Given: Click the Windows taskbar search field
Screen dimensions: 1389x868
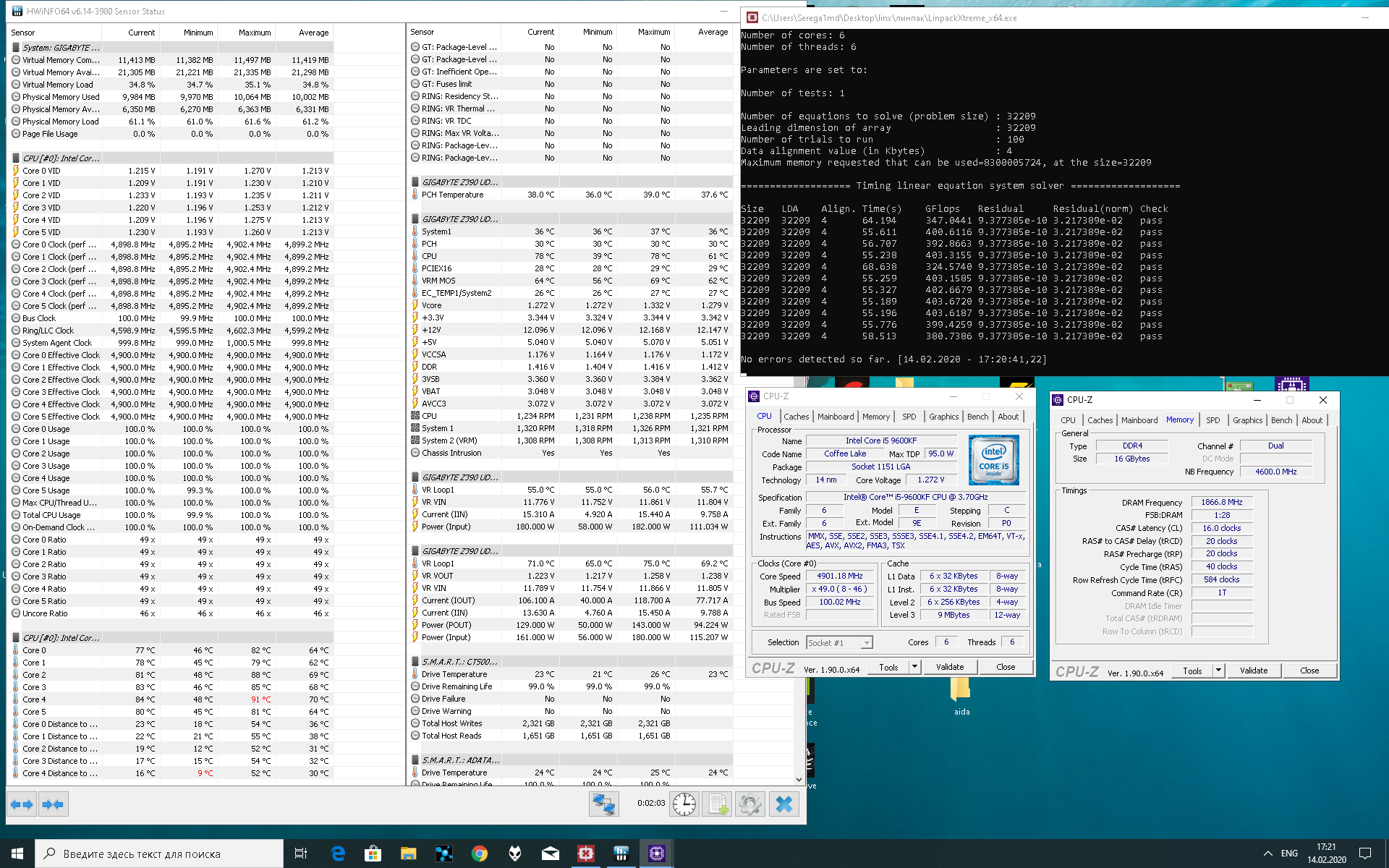Looking at the screenshot, I should (159, 854).
